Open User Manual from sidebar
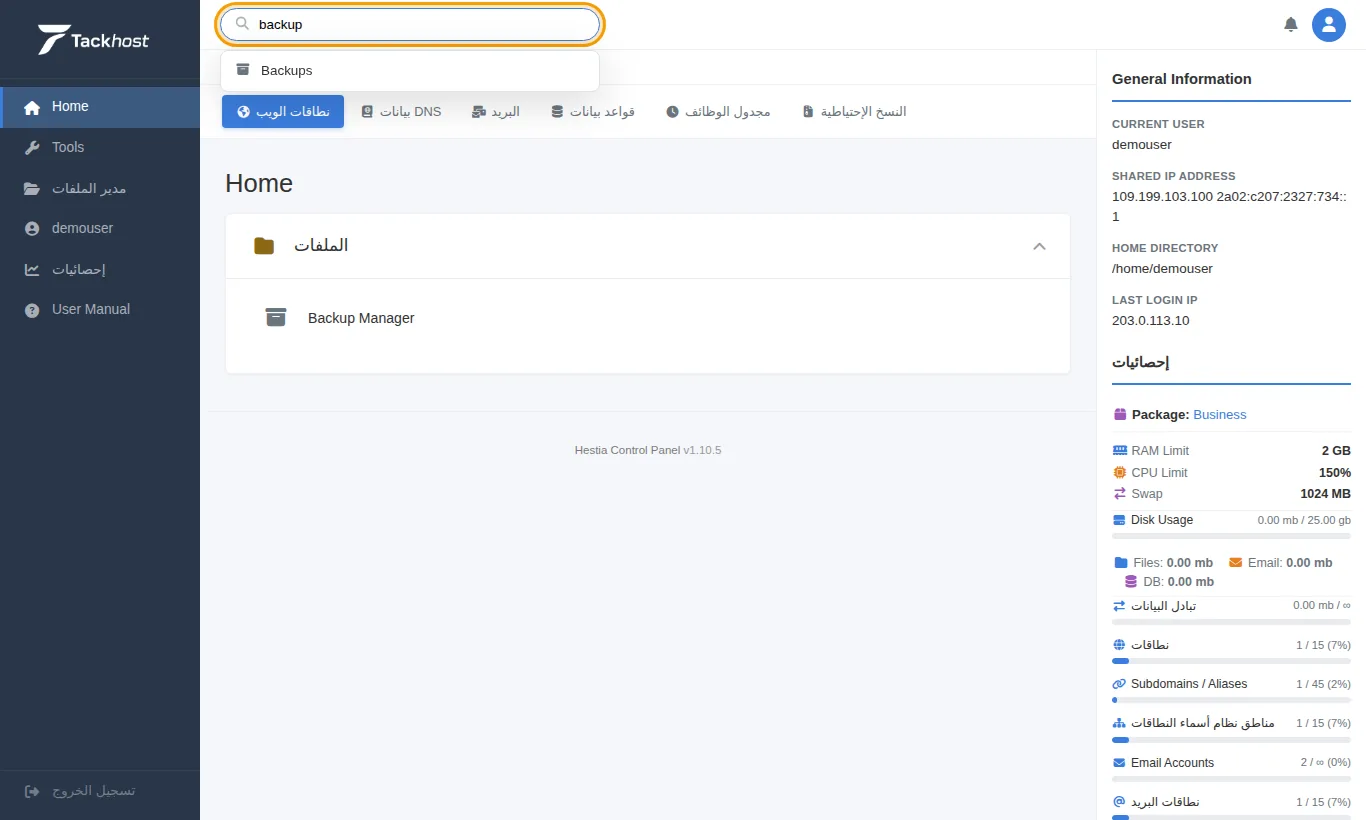This screenshot has height=820, width=1366. (x=100, y=310)
